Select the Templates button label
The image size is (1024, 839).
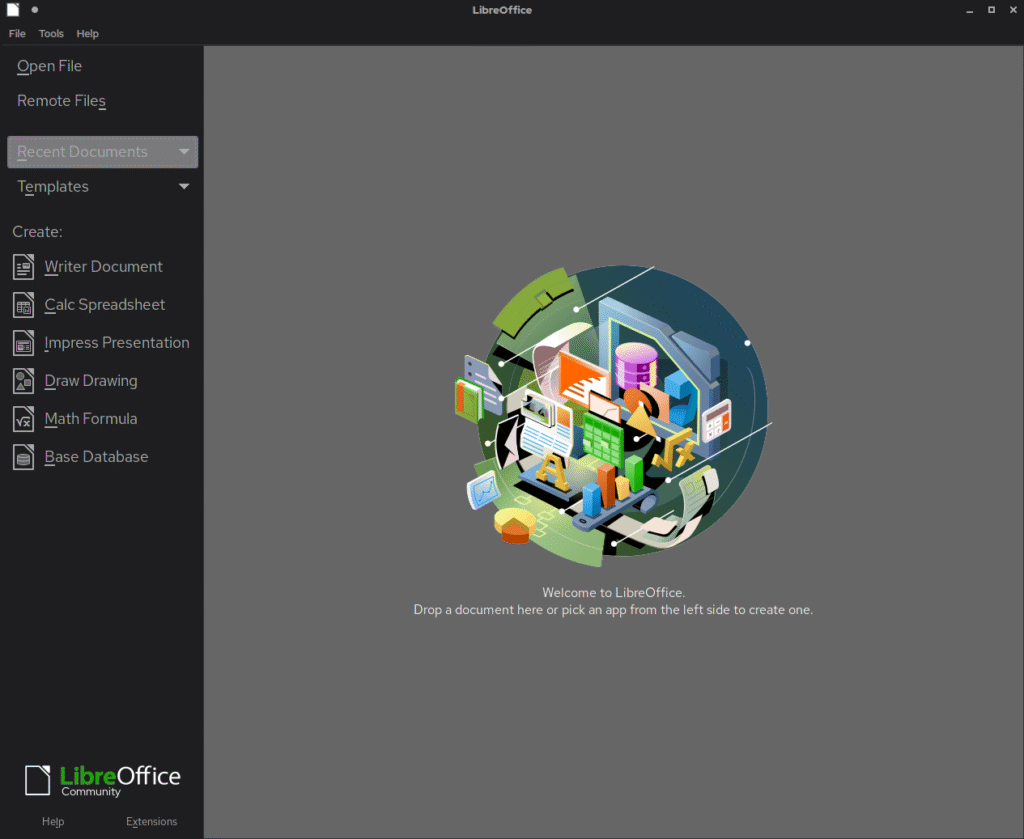point(53,187)
